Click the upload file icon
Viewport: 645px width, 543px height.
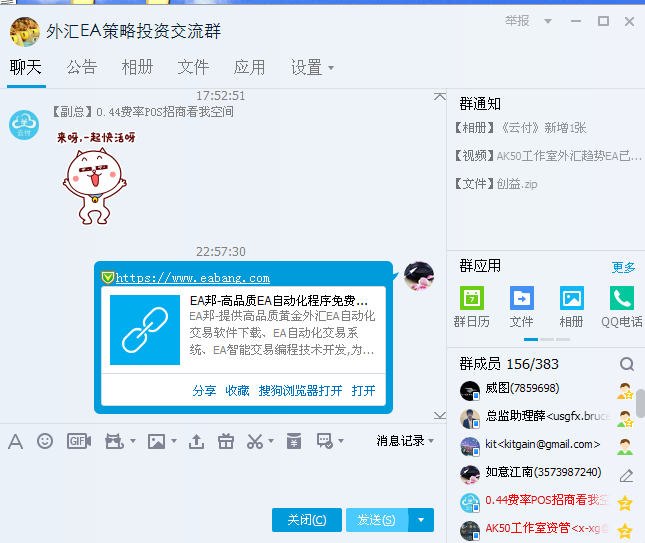(196, 441)
